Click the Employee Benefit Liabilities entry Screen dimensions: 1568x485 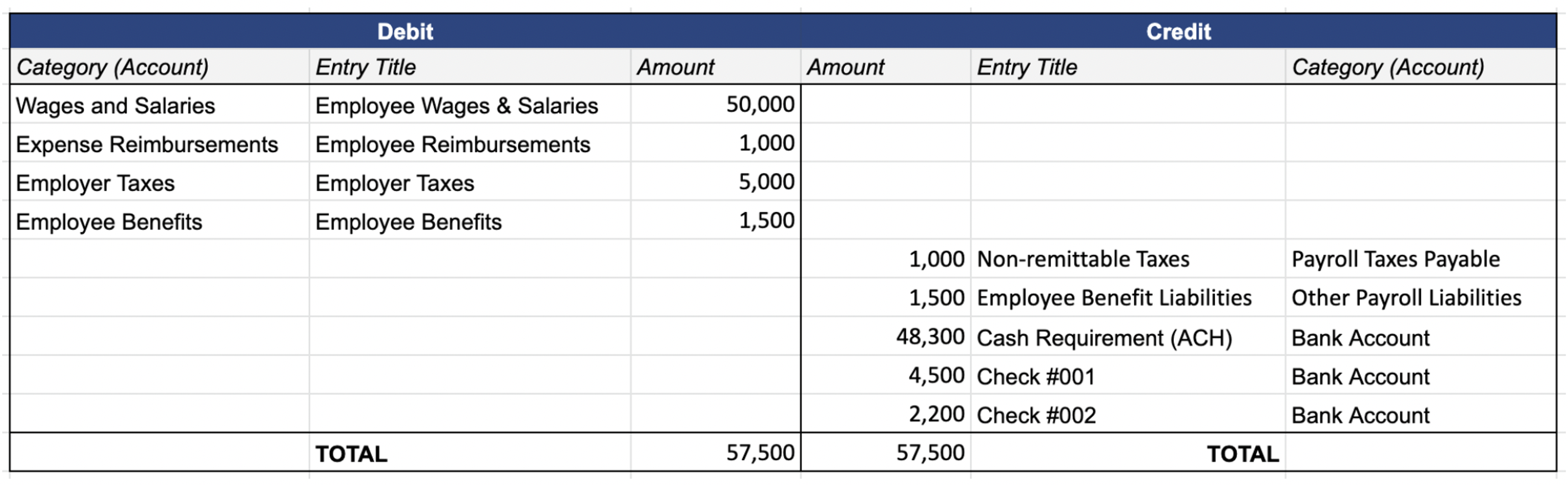point(1128,298)
